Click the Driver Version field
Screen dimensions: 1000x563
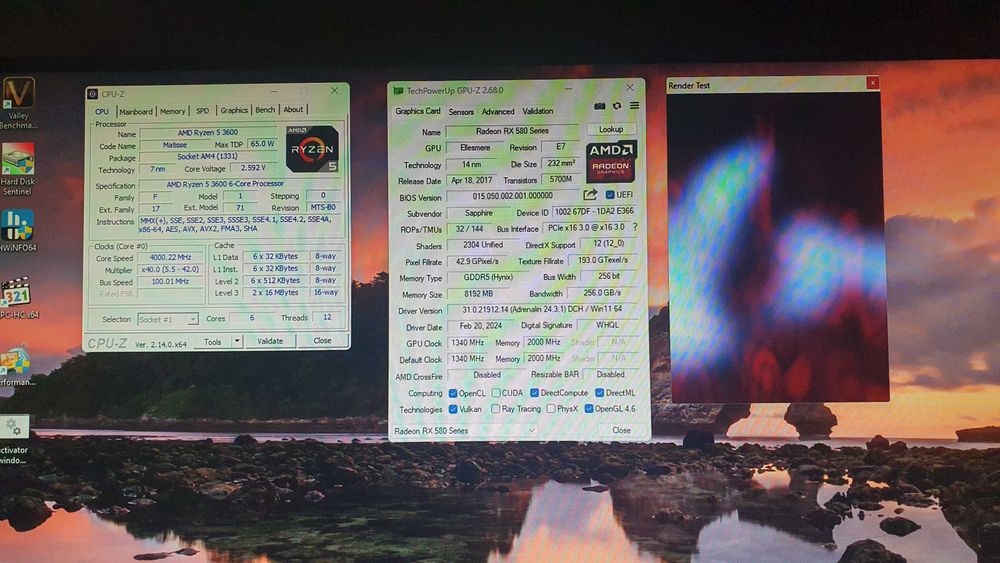click(x=542, y=309)
